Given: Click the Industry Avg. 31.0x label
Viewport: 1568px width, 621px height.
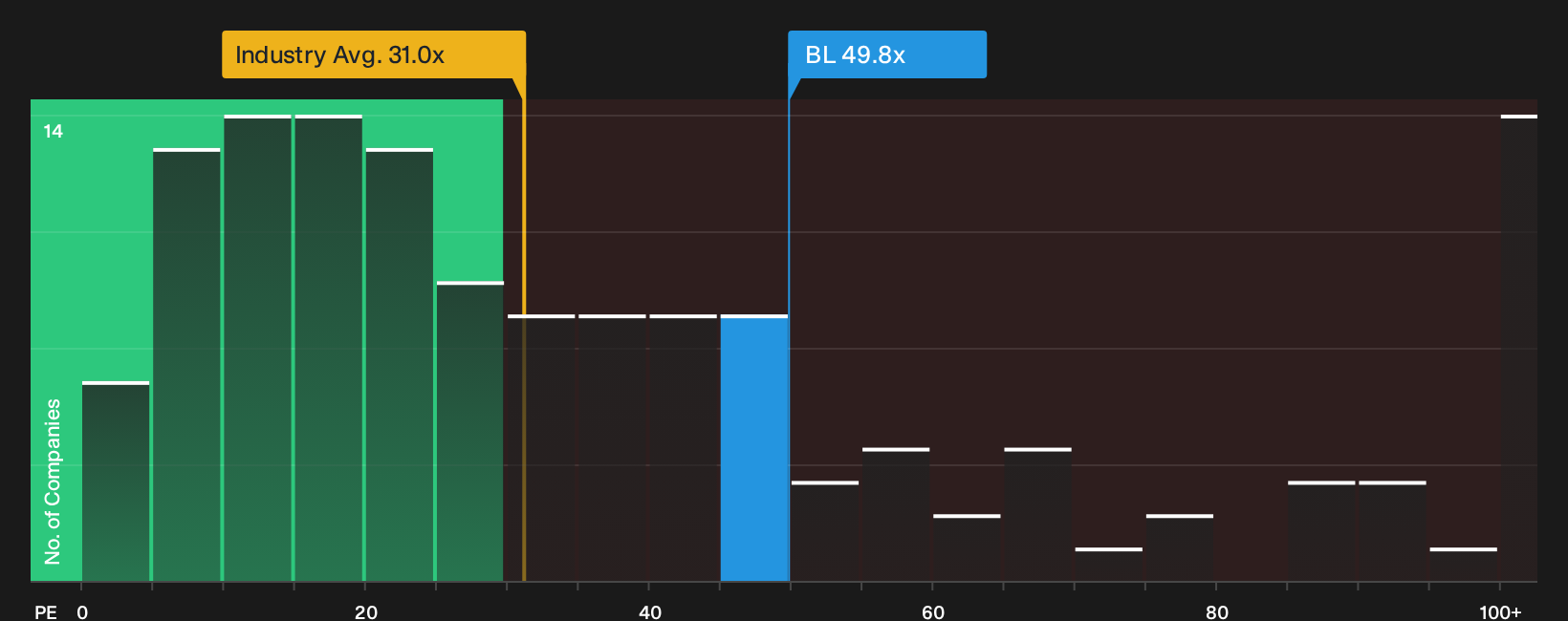Looking at the screenshot, I should (x=374, y=54).
